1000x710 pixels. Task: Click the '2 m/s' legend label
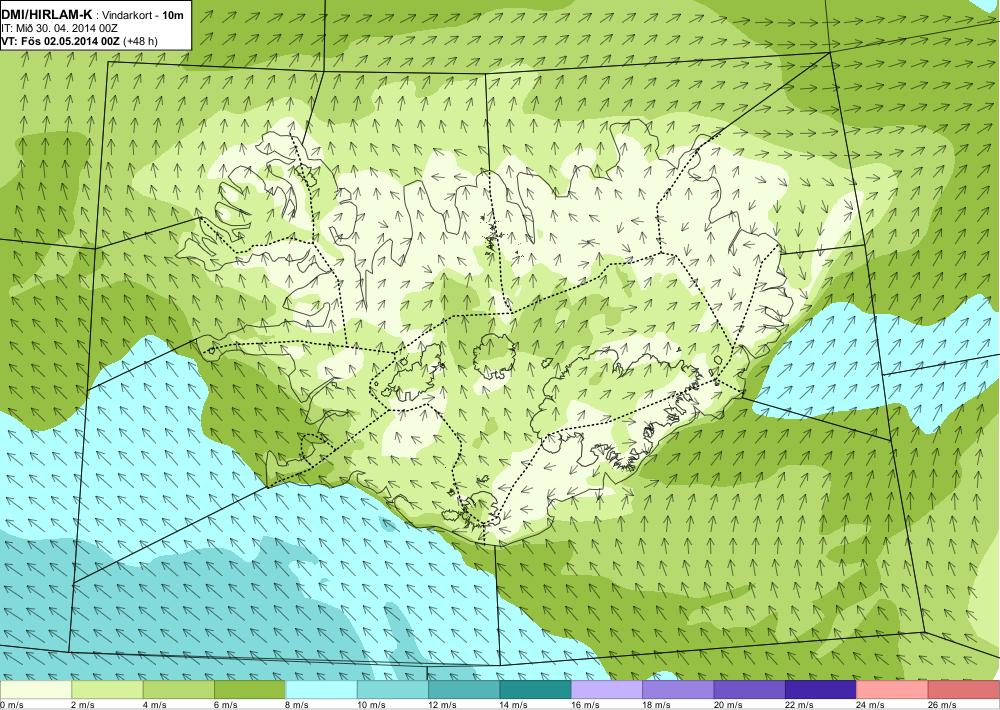(x=83, y=705)
